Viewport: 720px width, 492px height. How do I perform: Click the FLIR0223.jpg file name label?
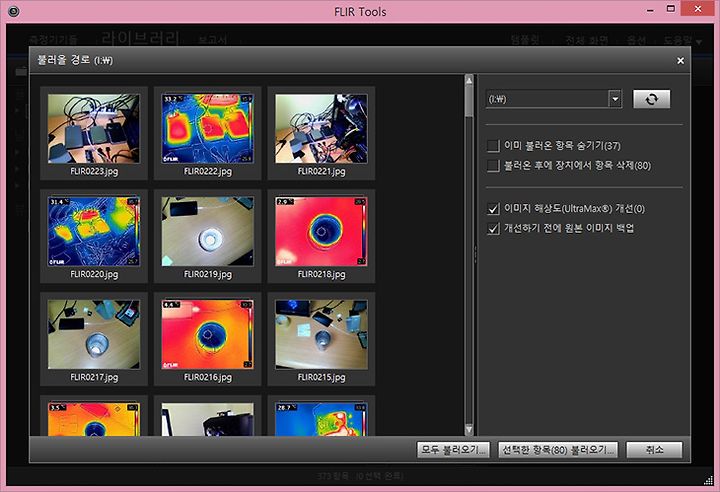pyautogui.click(x=94, y=171)
